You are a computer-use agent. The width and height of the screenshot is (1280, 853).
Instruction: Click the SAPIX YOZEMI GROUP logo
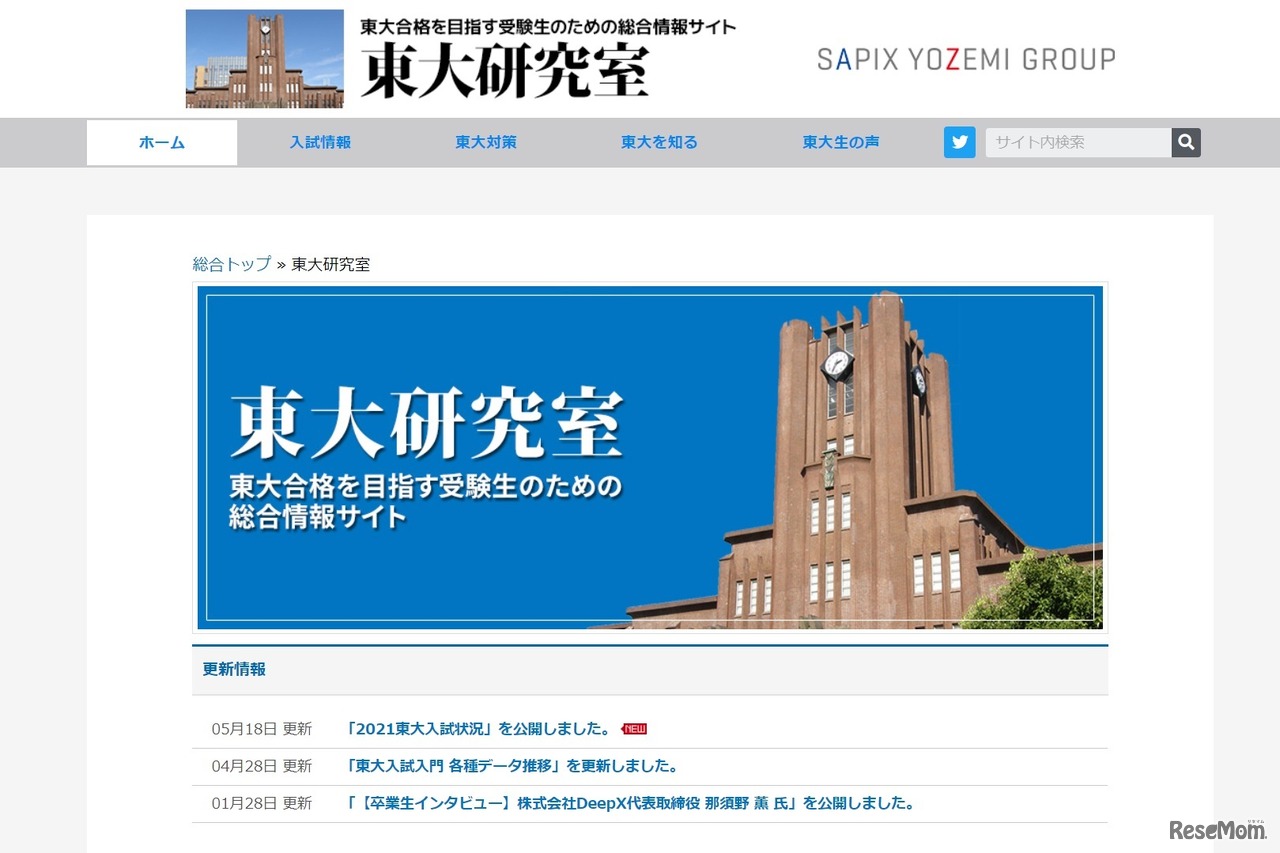point(963,58)
